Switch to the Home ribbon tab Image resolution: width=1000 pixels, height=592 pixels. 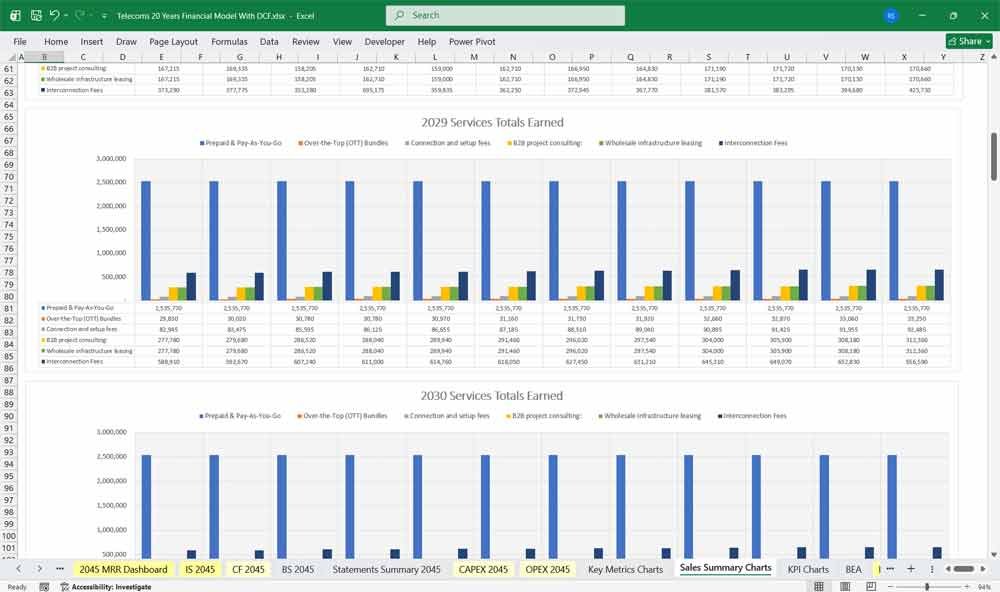click(56, 41)
